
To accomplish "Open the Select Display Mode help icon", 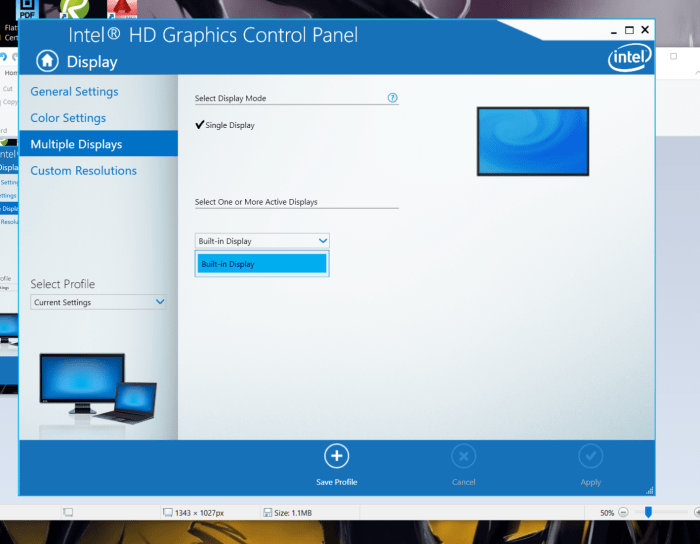I will click(x=392, y=98).
